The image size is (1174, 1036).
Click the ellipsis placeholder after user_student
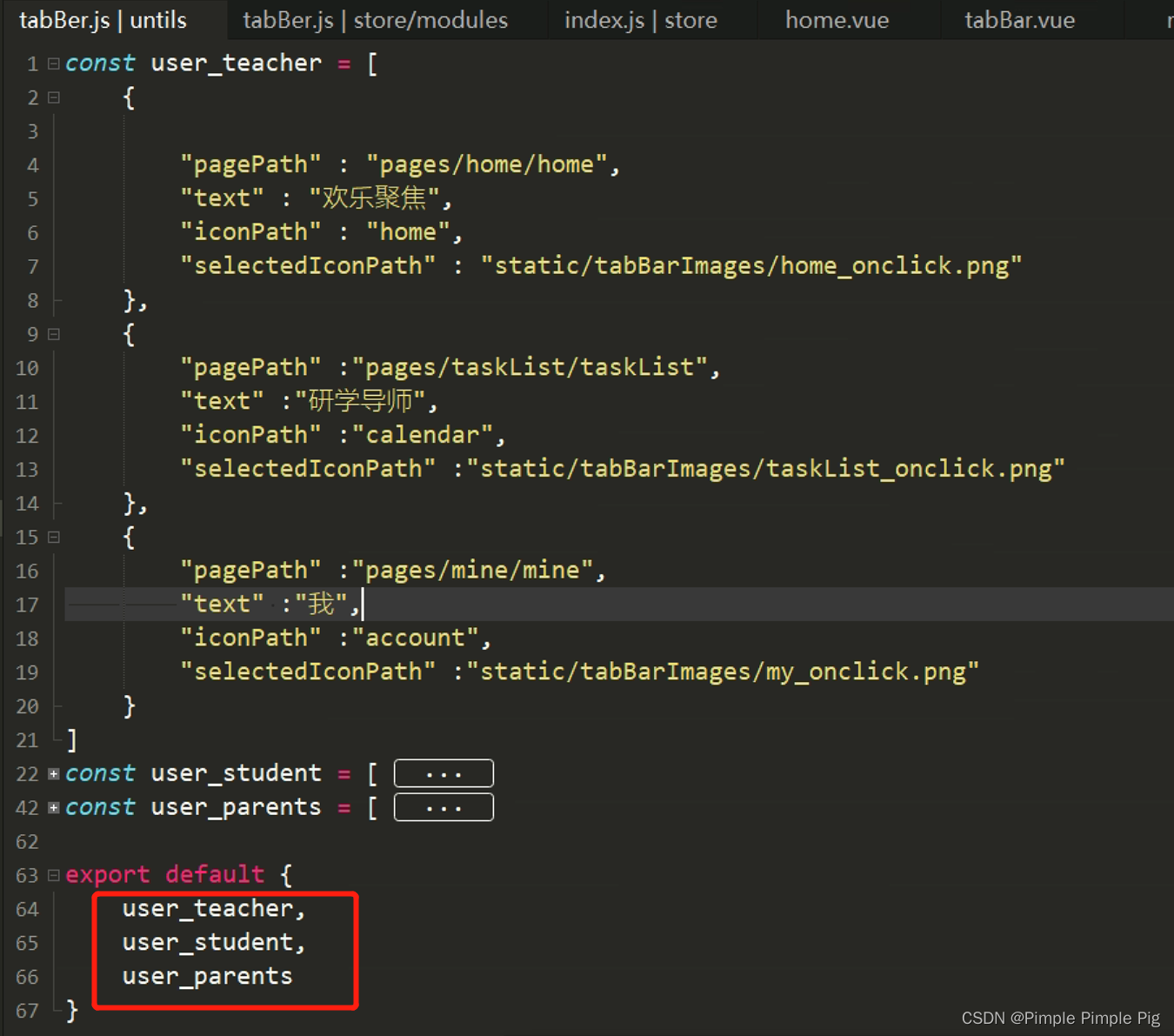click(444, 773)
